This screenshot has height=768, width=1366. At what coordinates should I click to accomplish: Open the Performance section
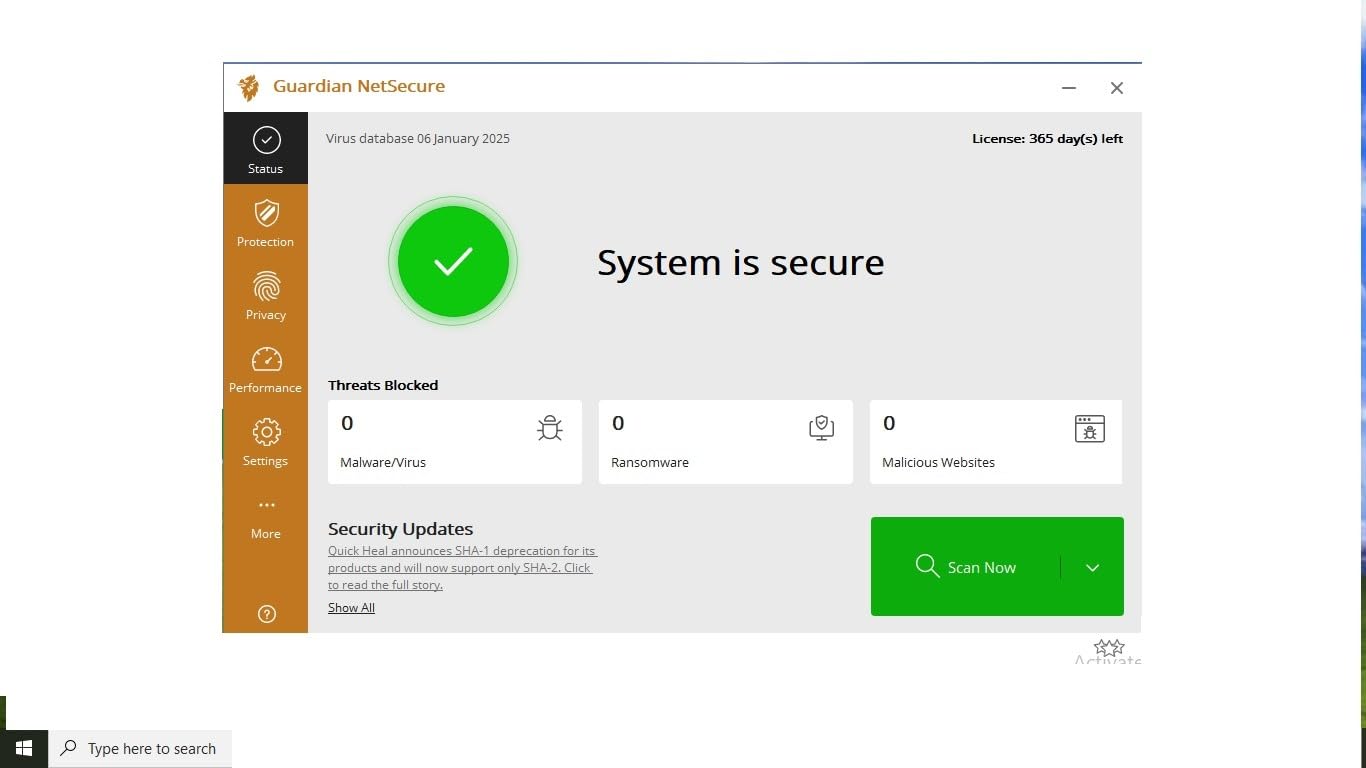[265, 368]
